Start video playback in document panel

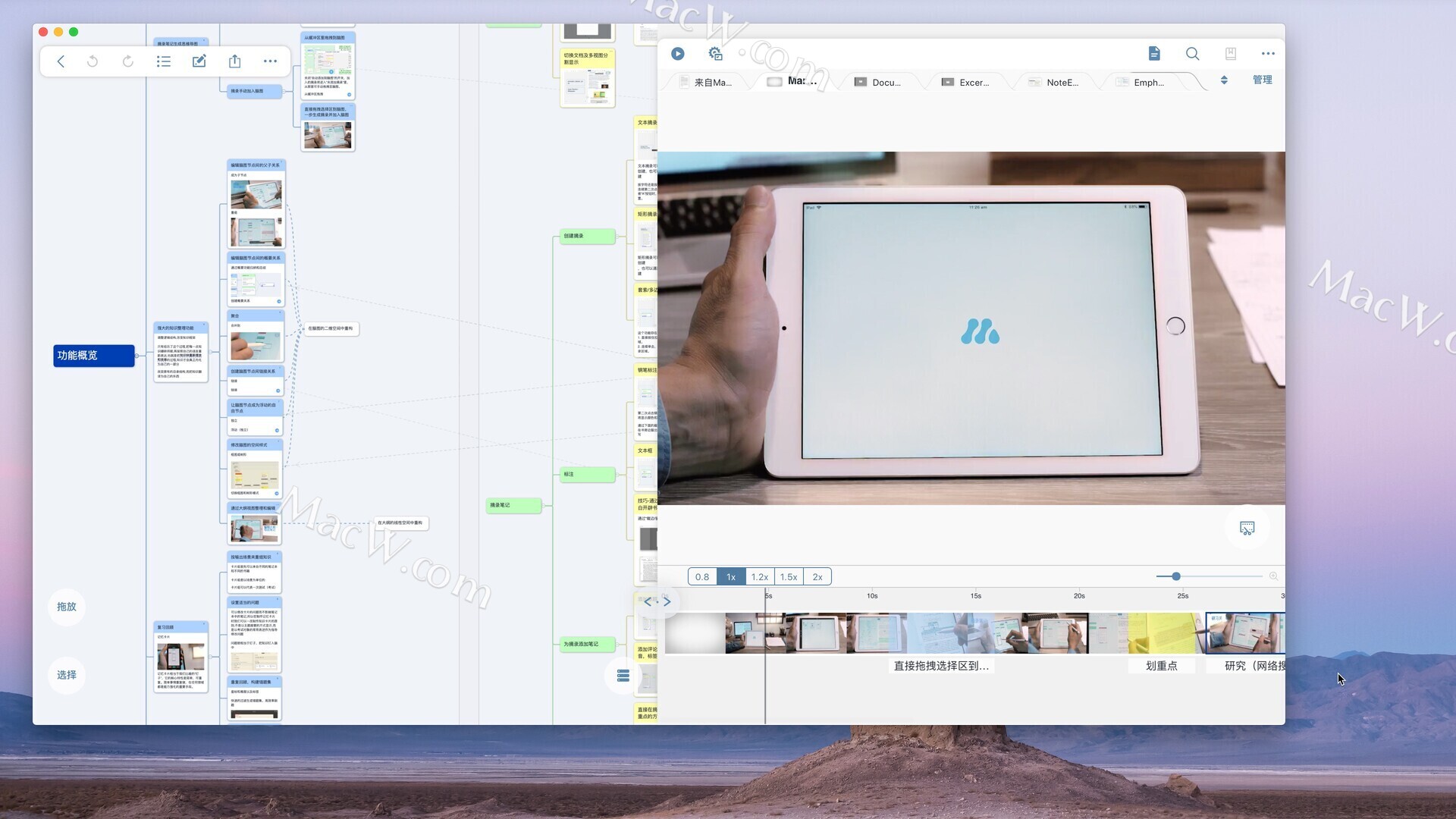point(678,54)
